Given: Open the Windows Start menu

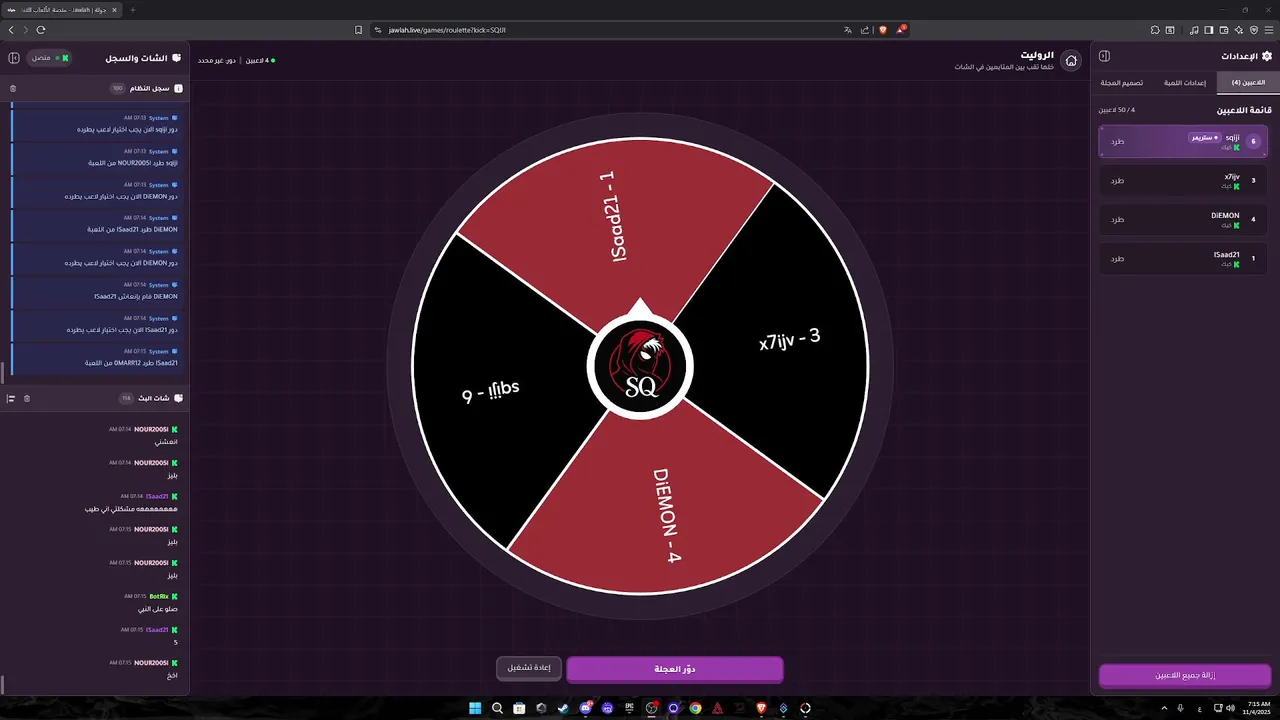Looking at the screenshot, I should click(475, 708).
